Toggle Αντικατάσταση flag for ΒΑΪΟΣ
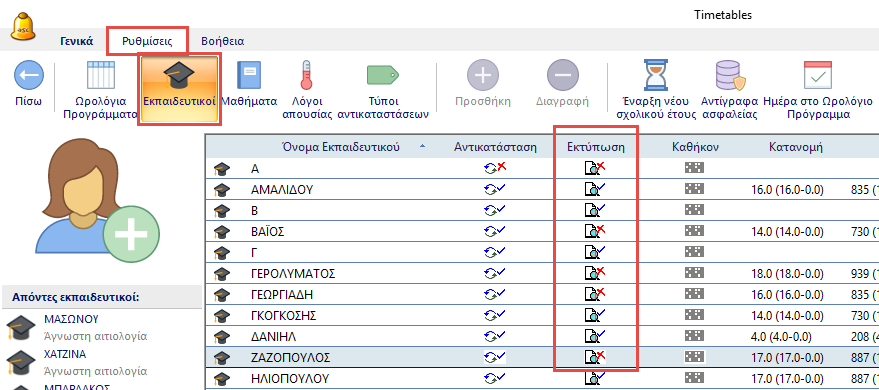 [x=495, y=231]
